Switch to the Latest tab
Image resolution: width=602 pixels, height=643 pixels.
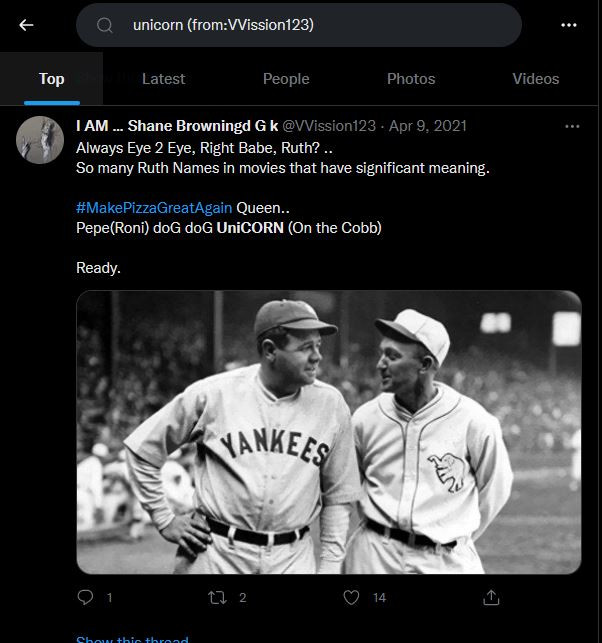163,79
